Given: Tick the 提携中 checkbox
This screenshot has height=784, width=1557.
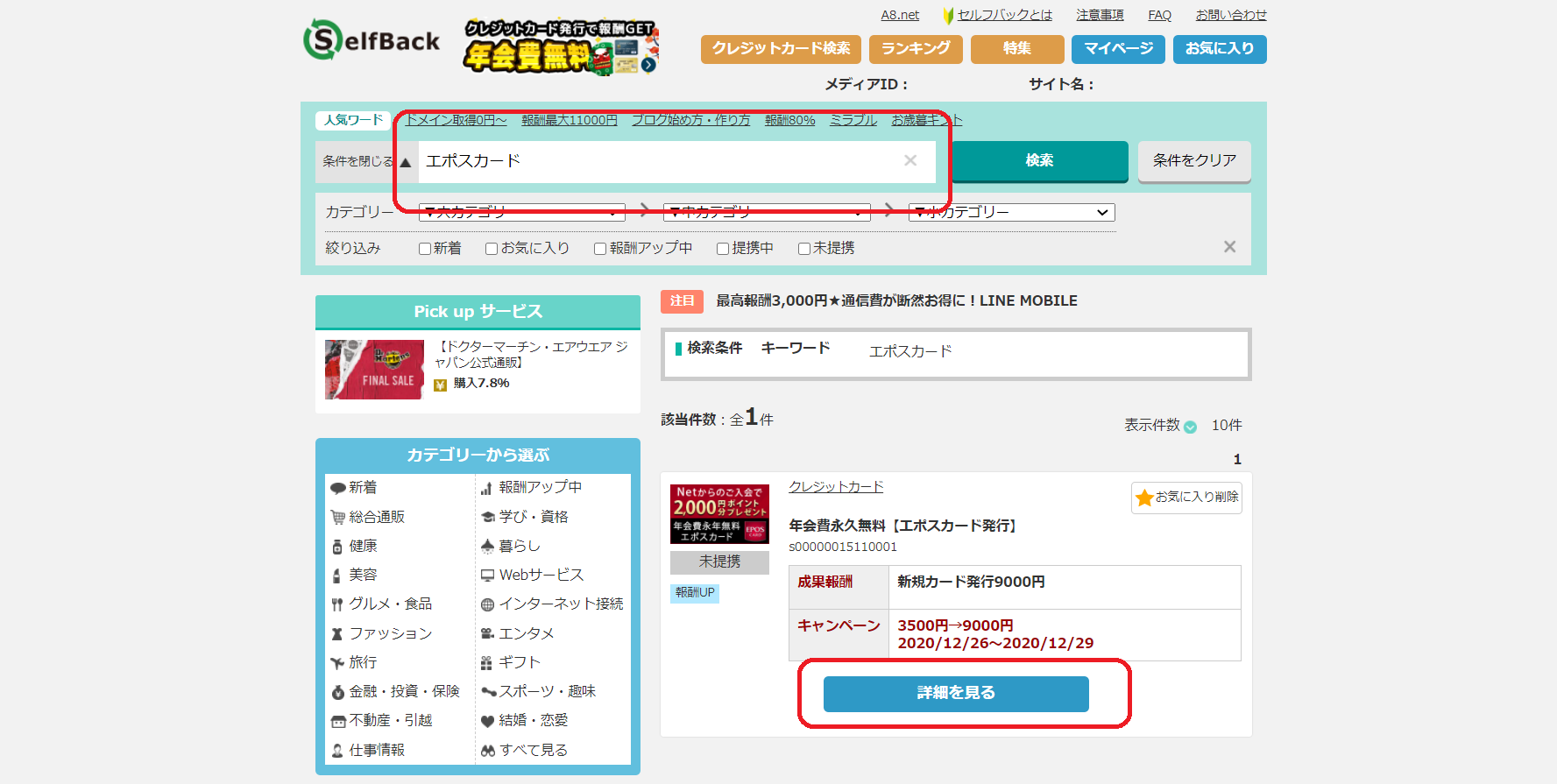Looking at the screenshot, I should [x=723, y=249].
